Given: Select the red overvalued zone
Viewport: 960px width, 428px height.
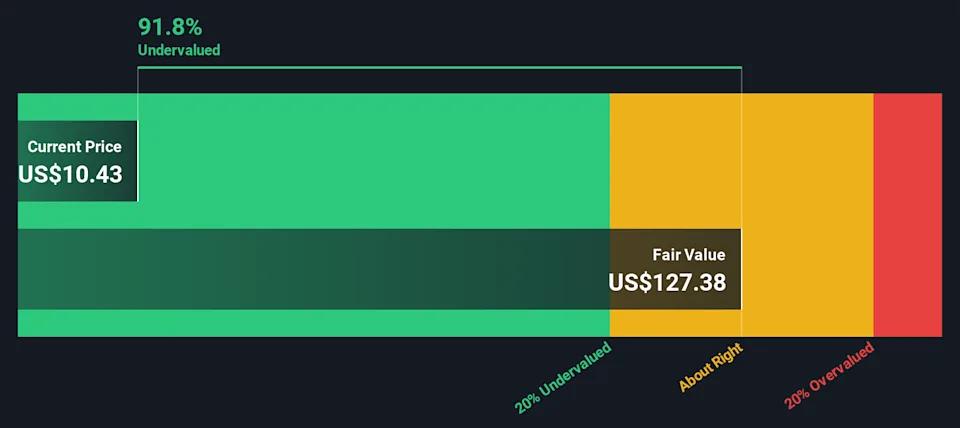Looking at the screenshot, I should click(x=907, y=215).
